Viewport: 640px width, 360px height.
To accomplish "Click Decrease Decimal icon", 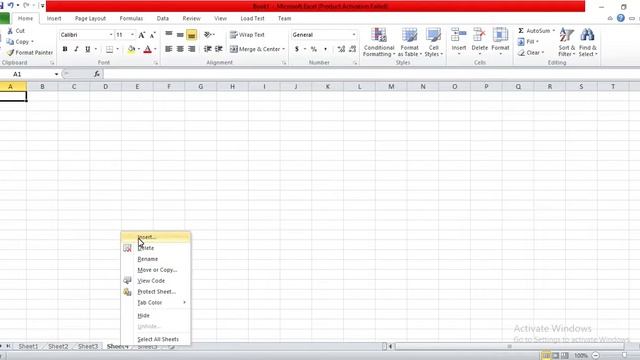I will tap(352, 49).
